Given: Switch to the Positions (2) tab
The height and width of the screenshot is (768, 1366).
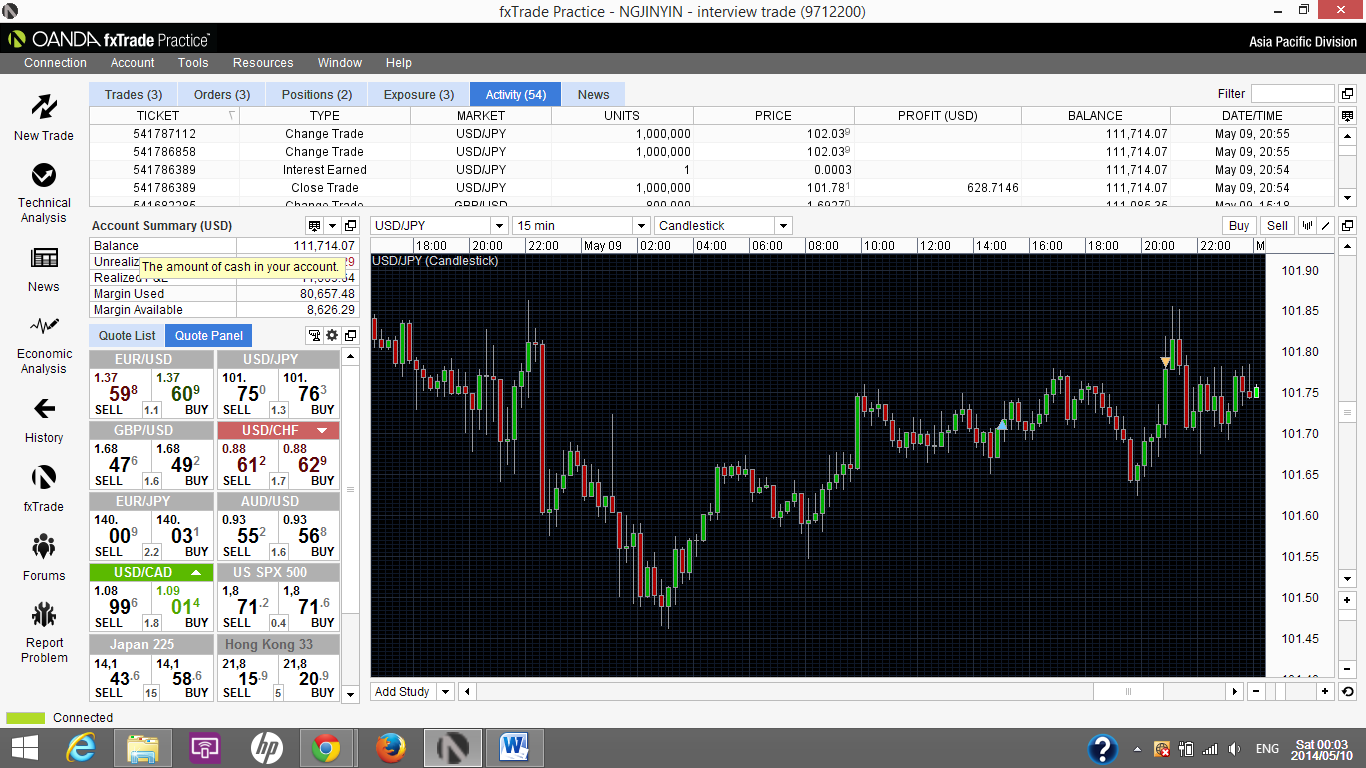Looking at the screenshot, I should [x=317, y=94].
